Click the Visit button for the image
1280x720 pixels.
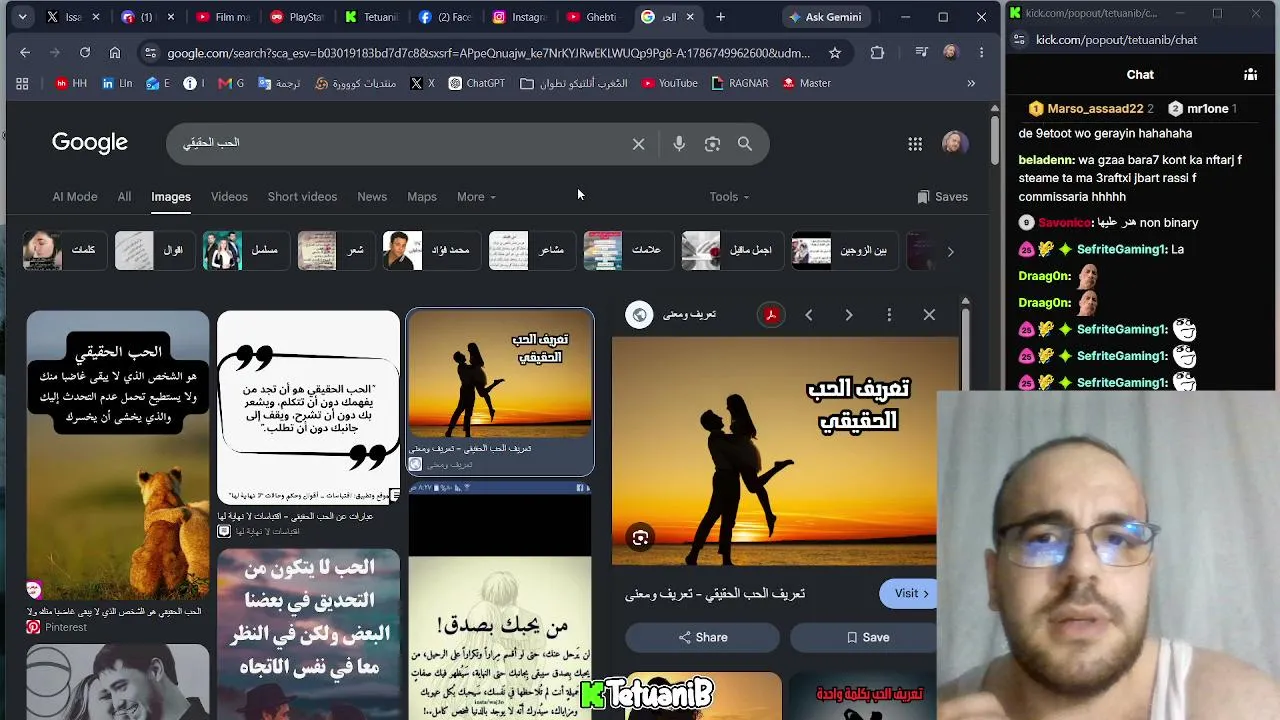click(909, 593)
